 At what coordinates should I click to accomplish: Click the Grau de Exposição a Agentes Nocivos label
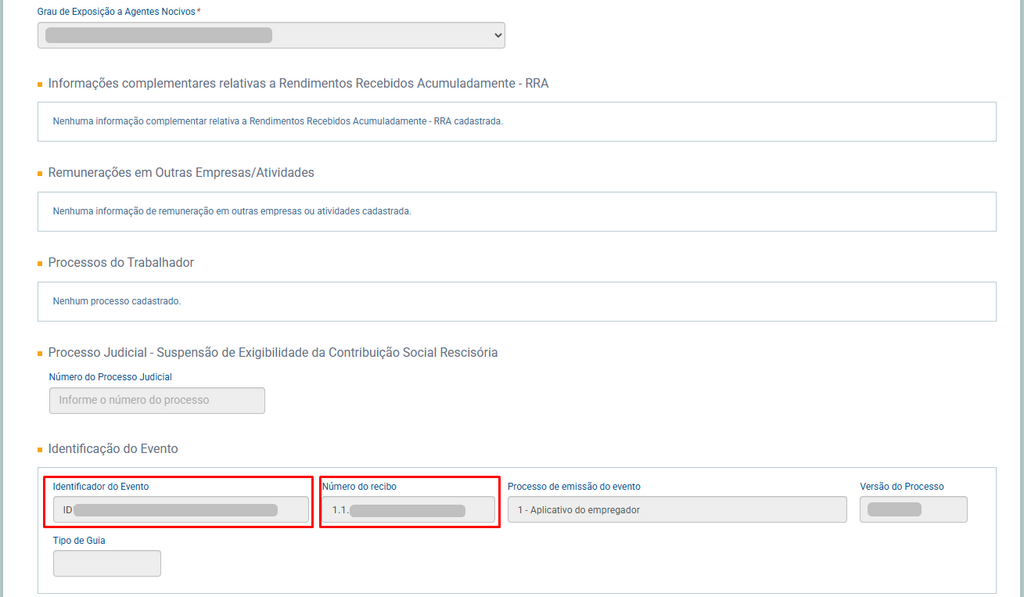(x=118, y=10)
